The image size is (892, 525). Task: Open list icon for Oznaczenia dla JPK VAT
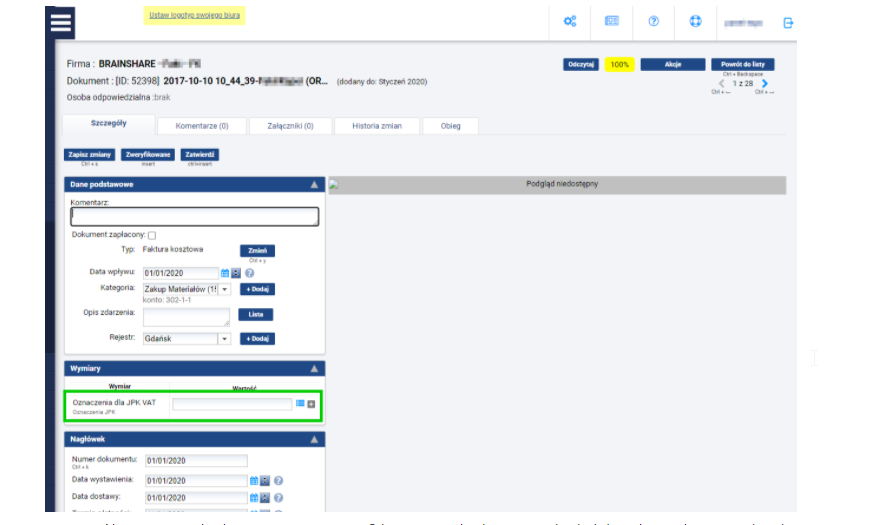pyautogui.click(x=300, y=403)
